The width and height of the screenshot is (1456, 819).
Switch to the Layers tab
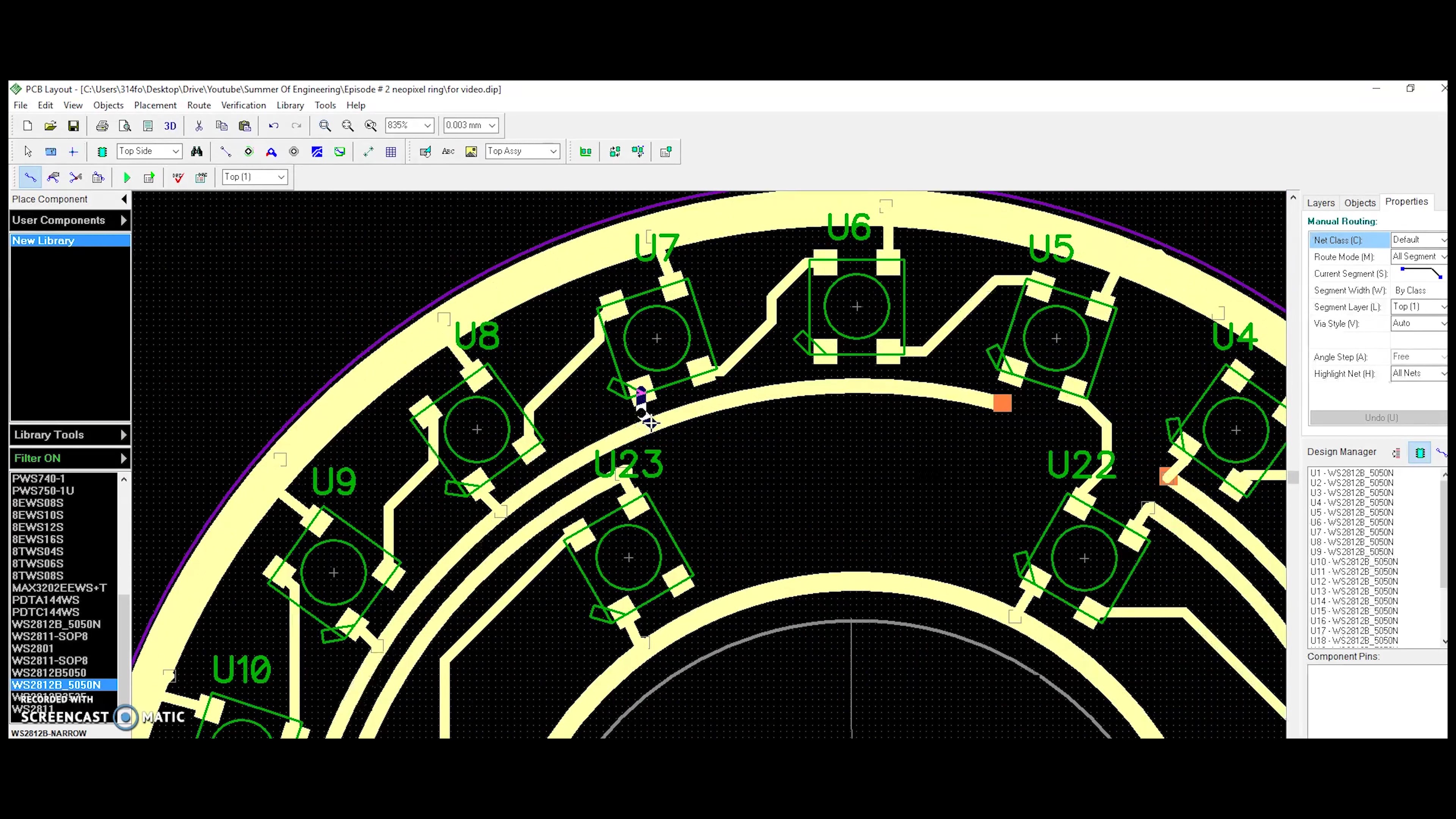pyautogui.click(x=1320, y=203)
